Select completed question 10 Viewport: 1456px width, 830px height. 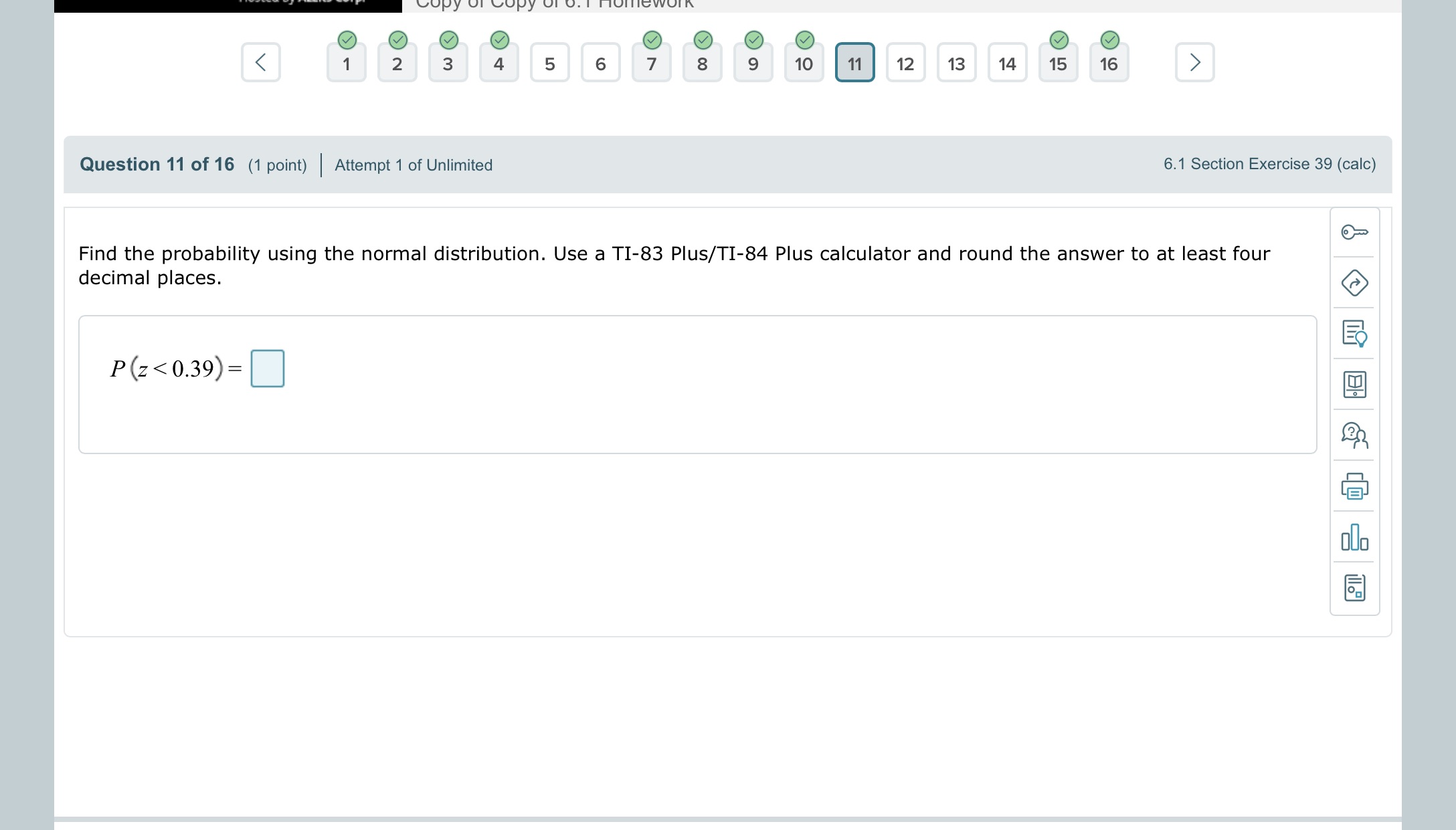[x=804, y=64]
